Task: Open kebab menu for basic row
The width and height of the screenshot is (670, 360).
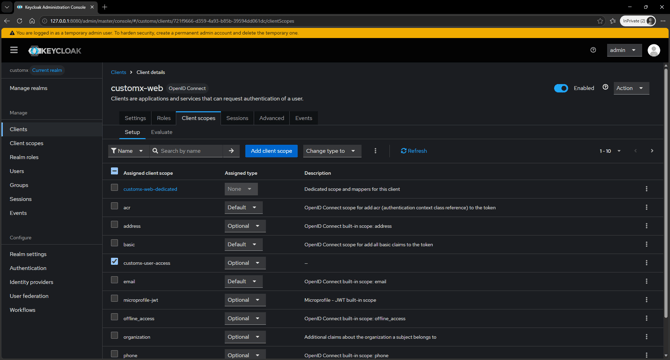Action: pyautogui.click(x=646, y=244)
